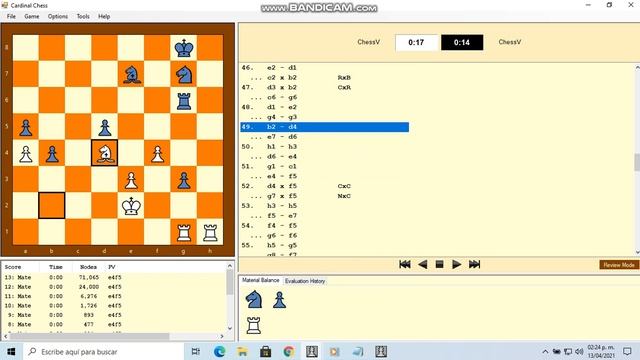Open the Help menu

coord(104,16)
